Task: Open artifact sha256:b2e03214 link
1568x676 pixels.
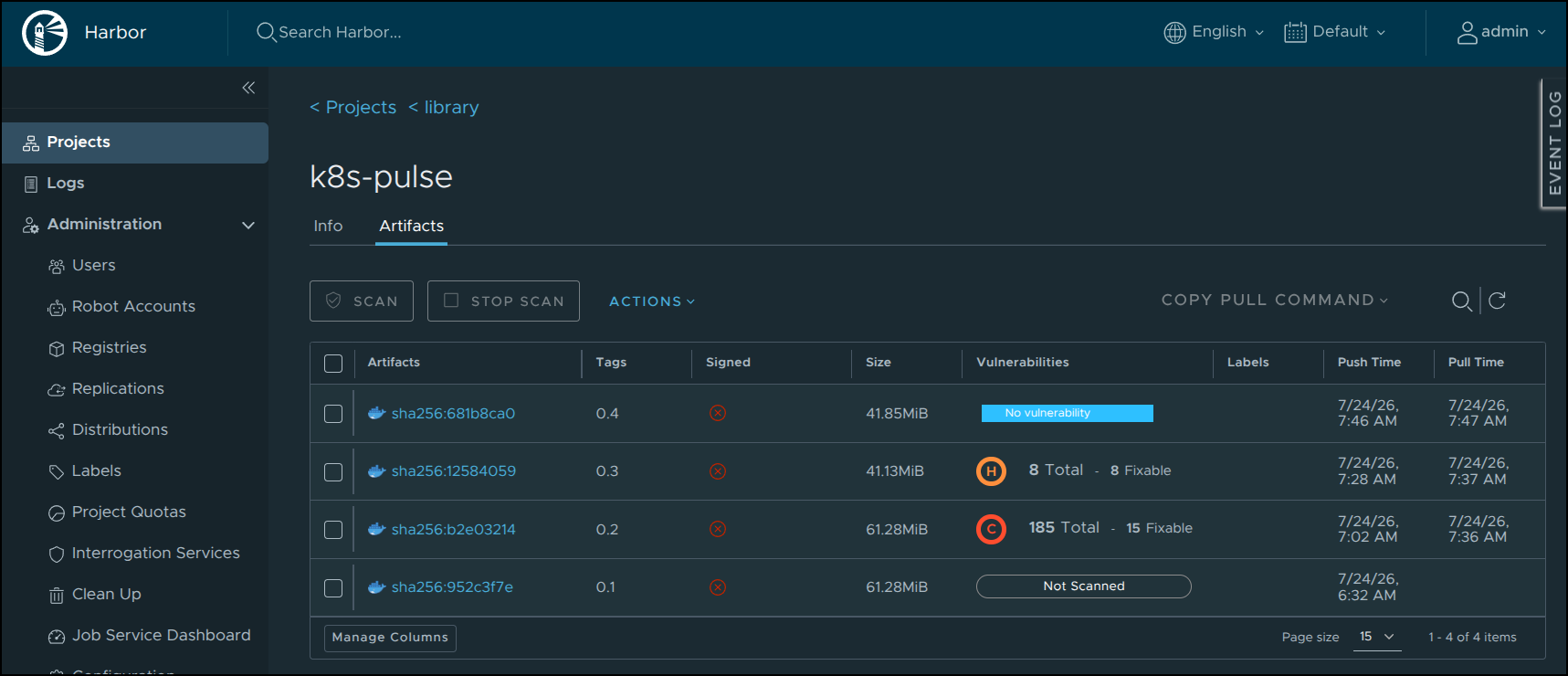Action: tap(454, 530)
